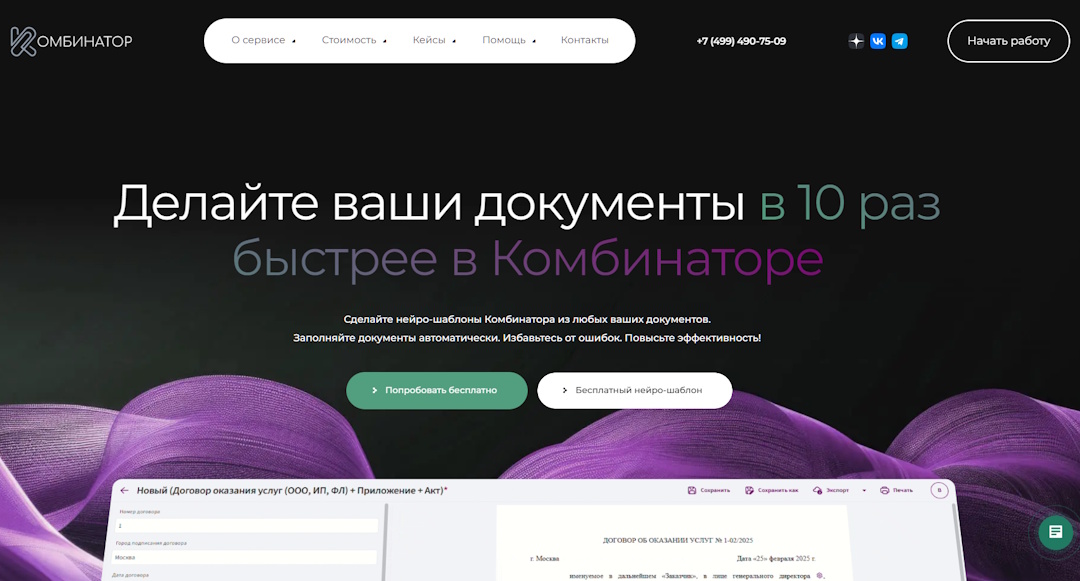Open the О сервисе dropdown

(x=261, y=41)
